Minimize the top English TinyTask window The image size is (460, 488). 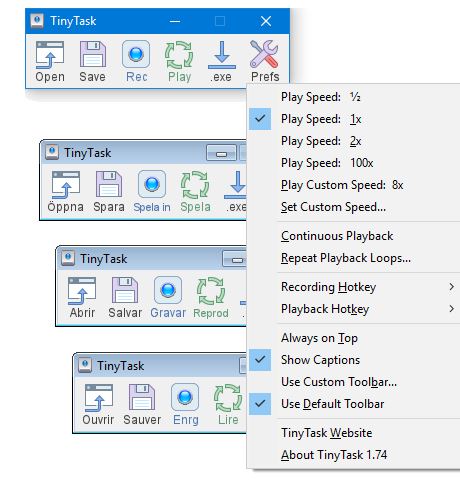(x=175, y=21)
